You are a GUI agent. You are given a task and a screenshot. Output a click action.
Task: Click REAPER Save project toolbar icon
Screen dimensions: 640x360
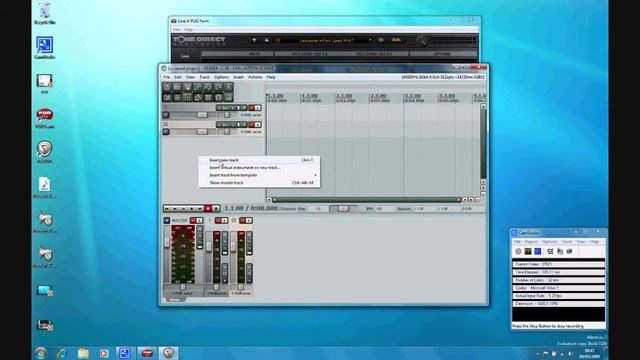187,87
